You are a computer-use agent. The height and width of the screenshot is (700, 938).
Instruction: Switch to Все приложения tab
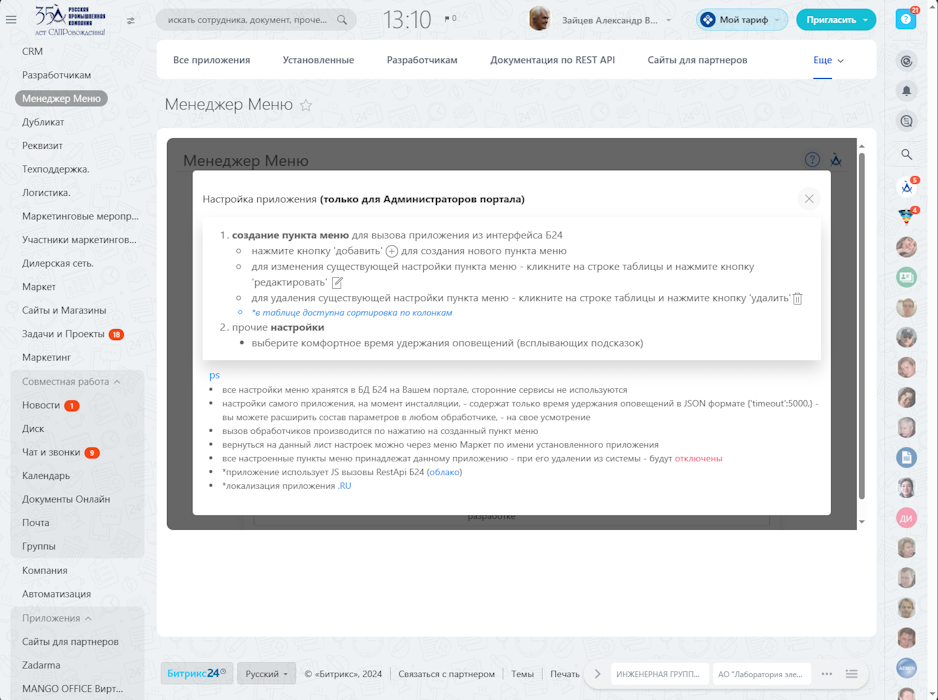pos(211,60)
